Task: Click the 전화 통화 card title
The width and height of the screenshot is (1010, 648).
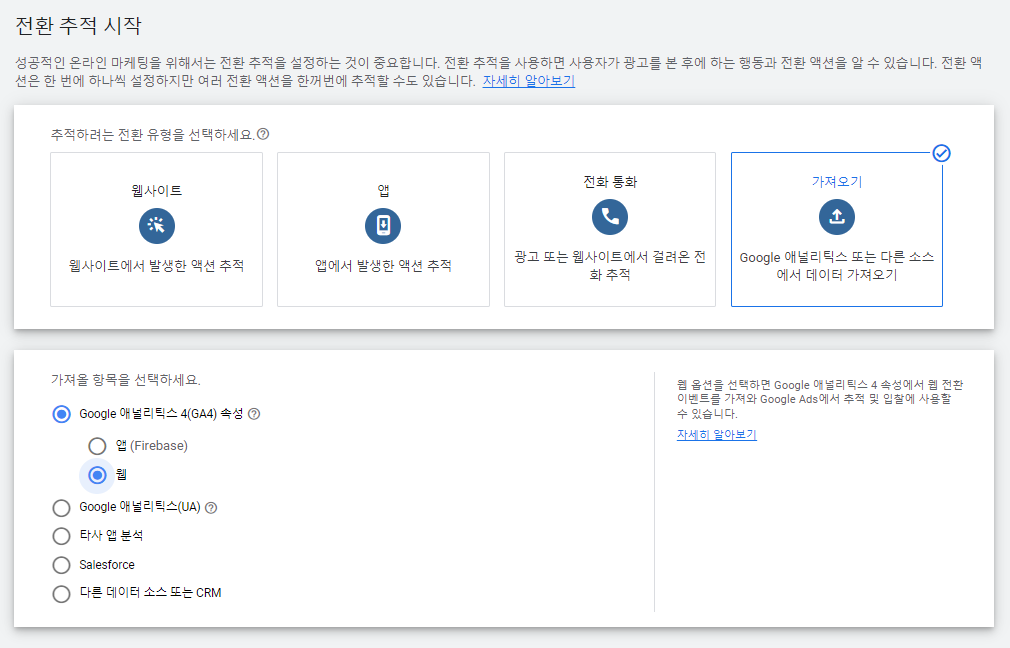Action: pyautogui.click(x=610, y=182)
